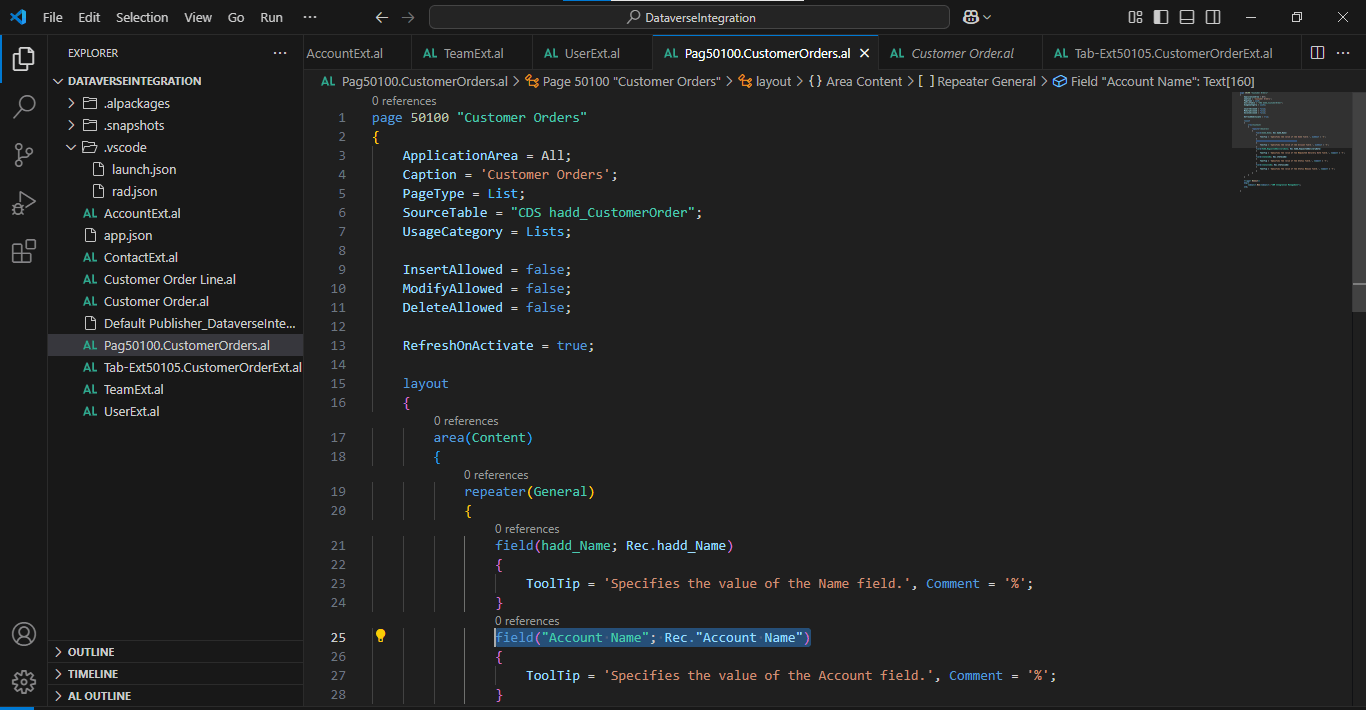
Task: Click the DataverseIntegration command center search box
Action: pyautogui.click(x=689, y=17)
